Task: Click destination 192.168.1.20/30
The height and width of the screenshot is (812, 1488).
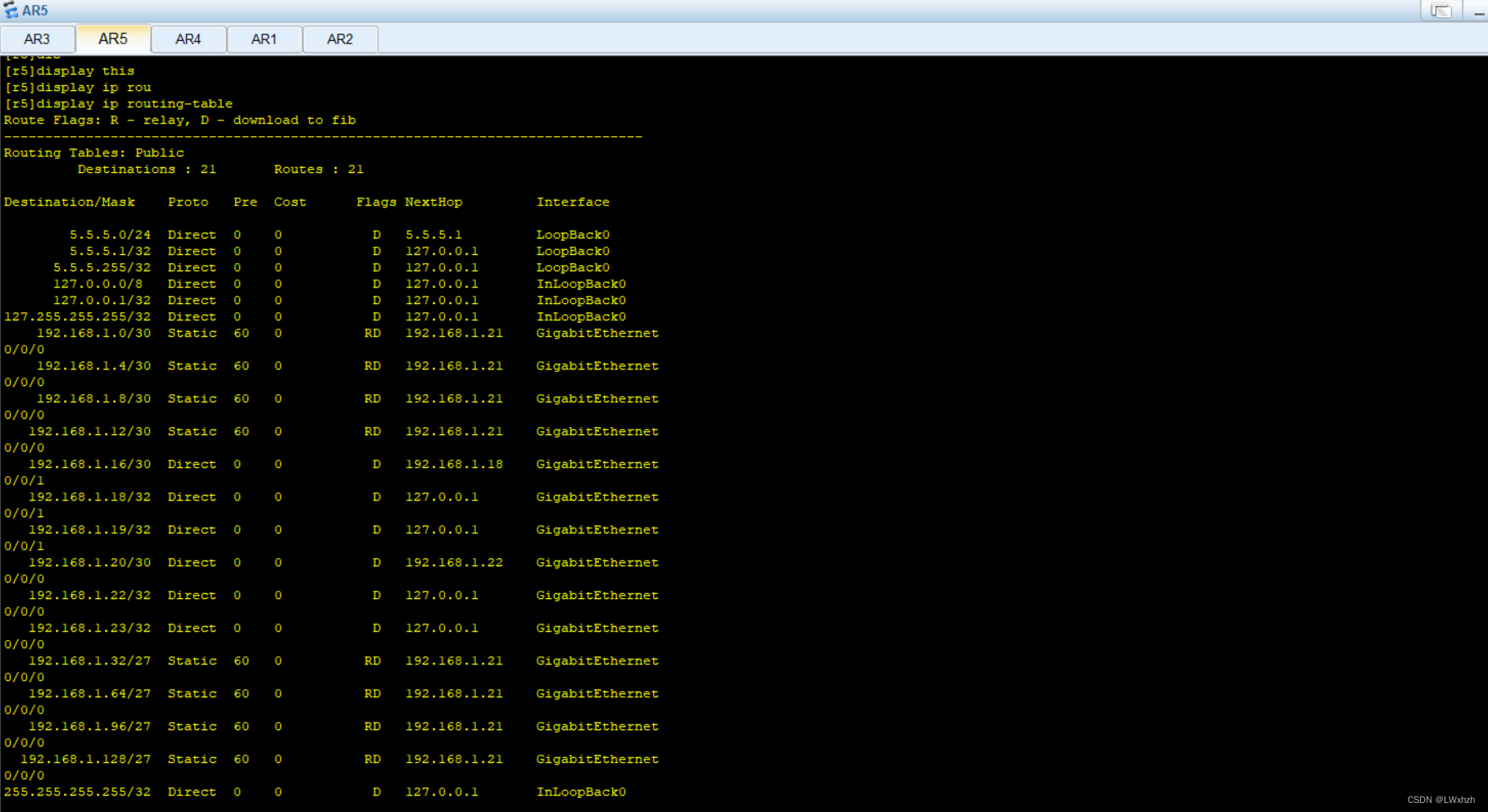Action: click(x=90, y=563)
